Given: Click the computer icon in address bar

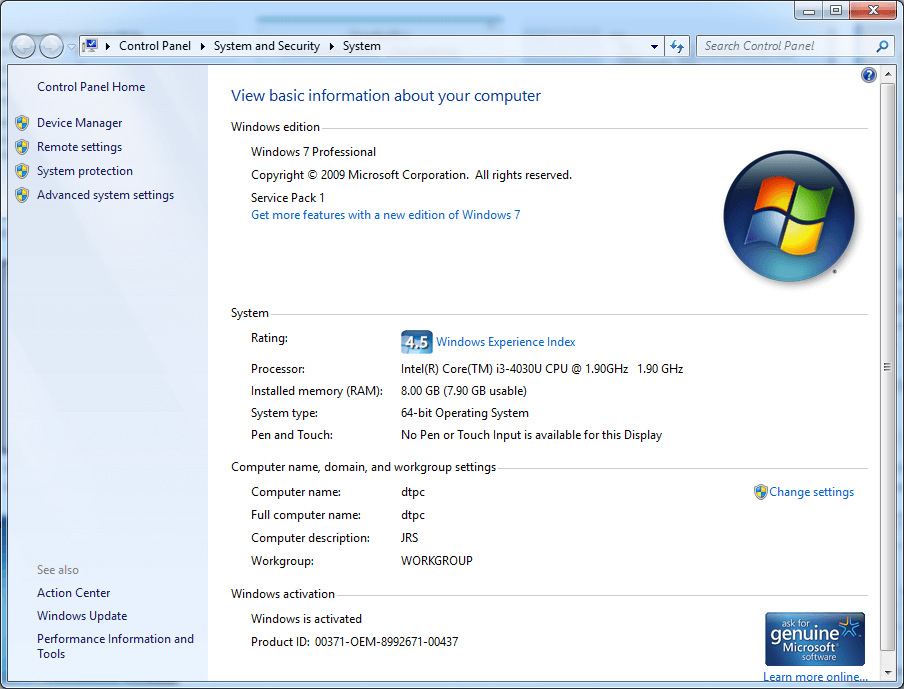Looking at the screenshot, I should pos(90,46).
